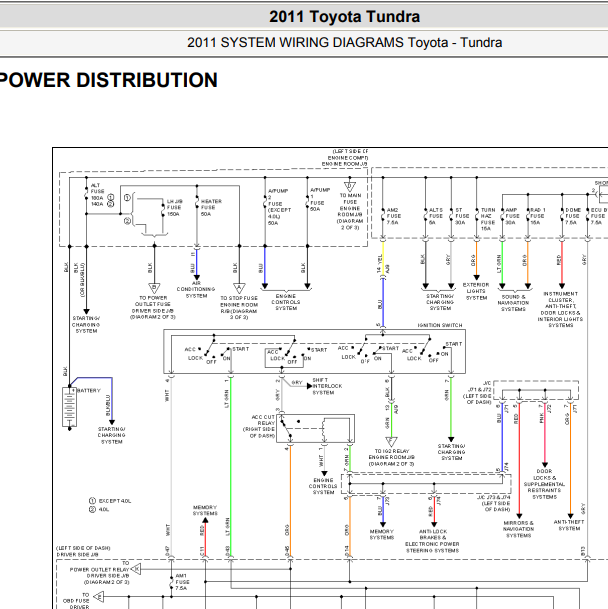Click the "MIRRORS & NAVIGATION SYSTEMS" label
Viewport: 608px width, 609px height.
[519, 529]
